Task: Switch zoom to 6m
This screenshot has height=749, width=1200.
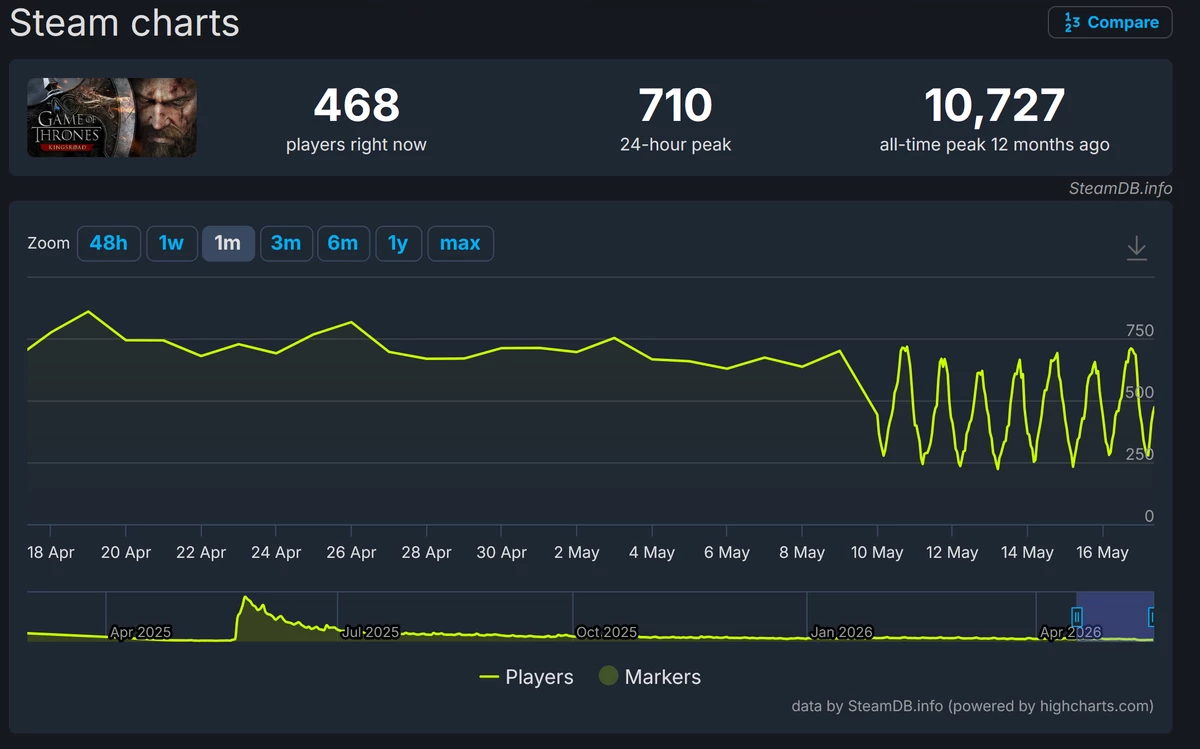Action: 343,243
